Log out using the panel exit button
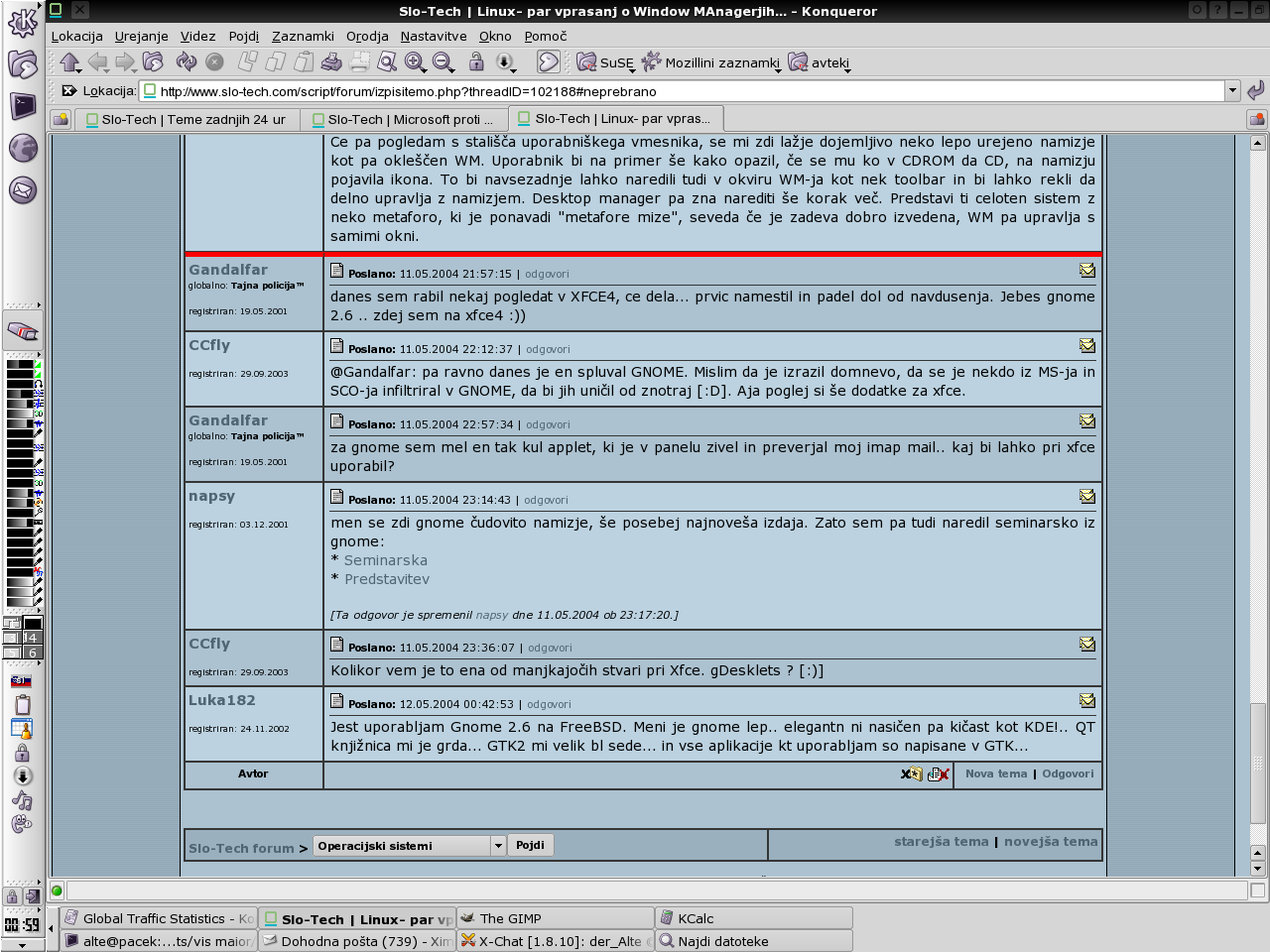Viewport: 1270px width, 952px height. pos(32,895)
